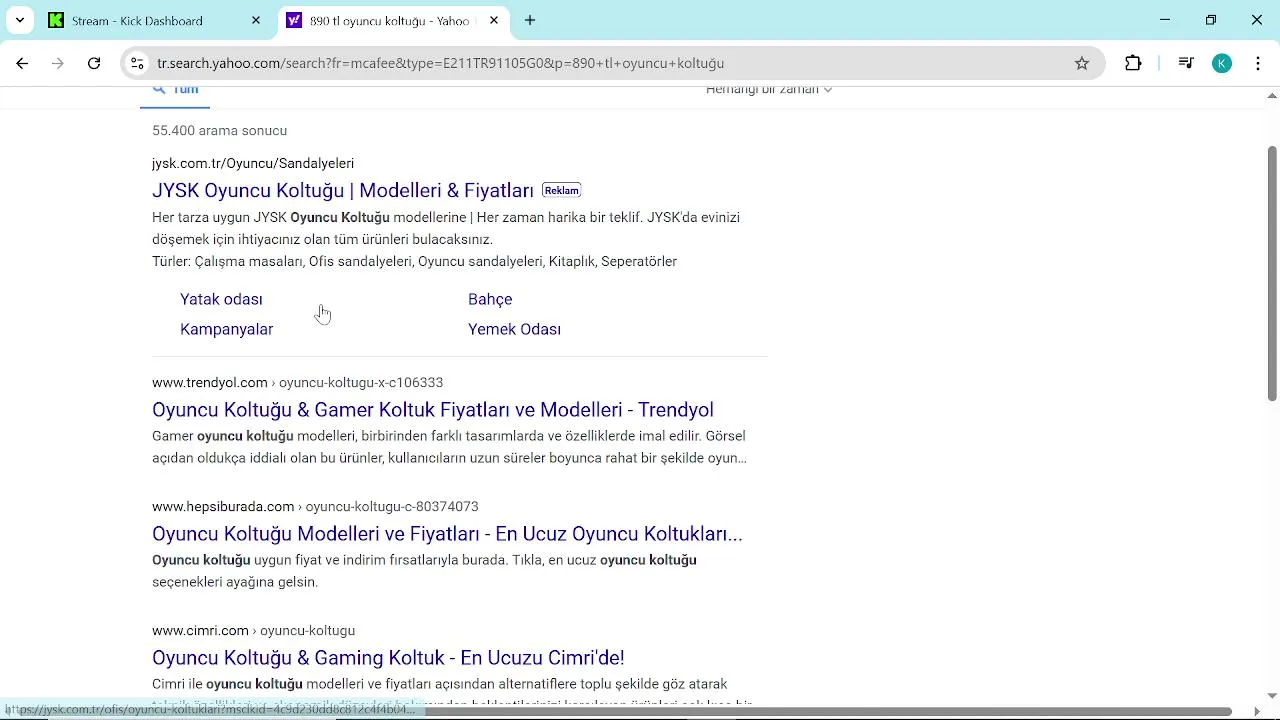The width and height of the screenshot is (1280, 720).
Task: Minimize the browser window
Action: pos(1165,20)
